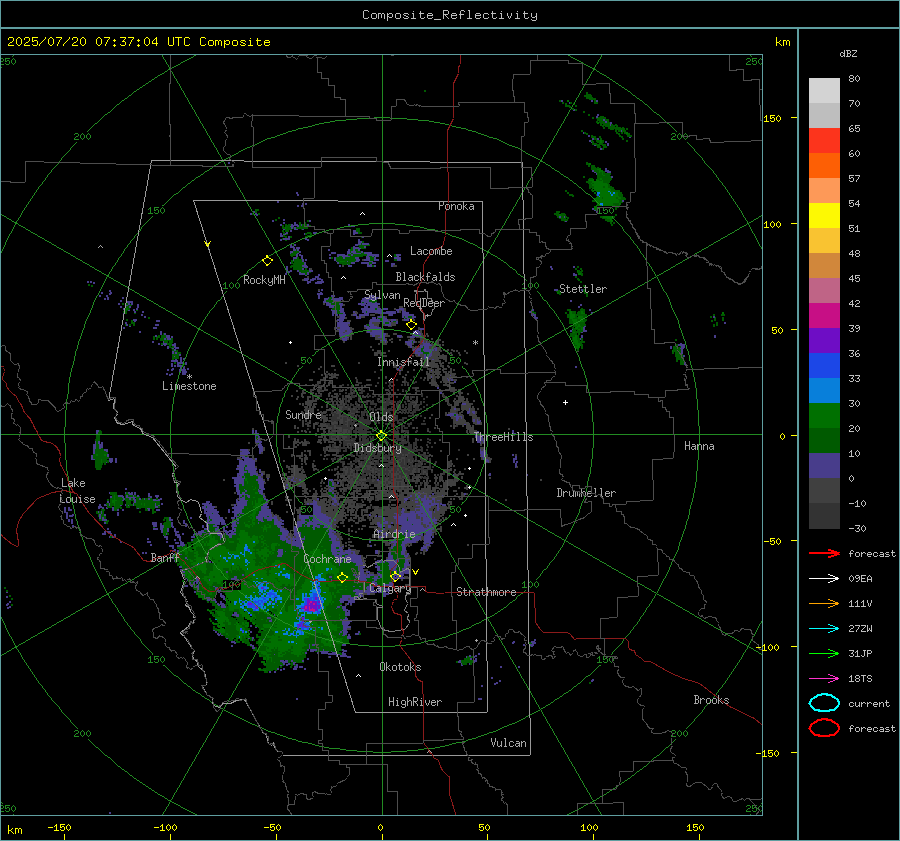Screen dimensions: 900x841
Task: Click the asterisk marker above Limestone
Action: pos(189,377)
